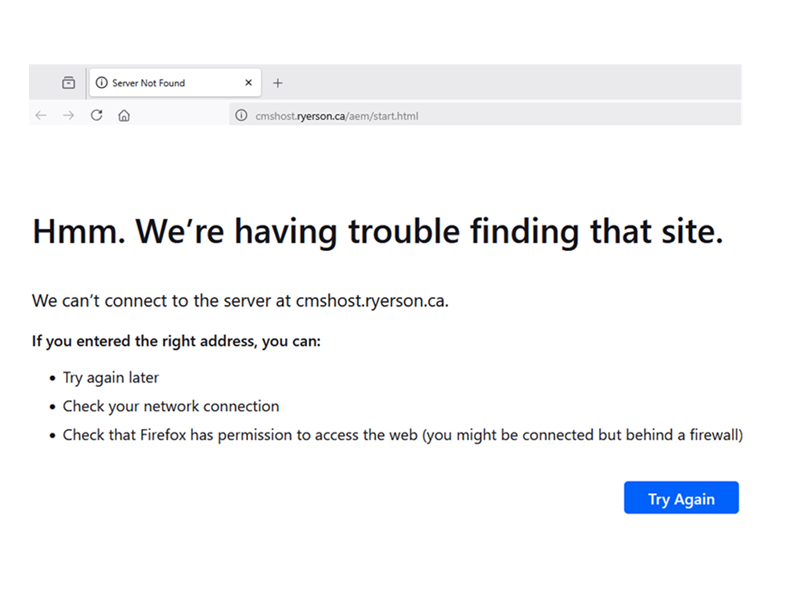Open the Home page
The height and width of the screenshot is (600, 800).
(x=124, y=116)
